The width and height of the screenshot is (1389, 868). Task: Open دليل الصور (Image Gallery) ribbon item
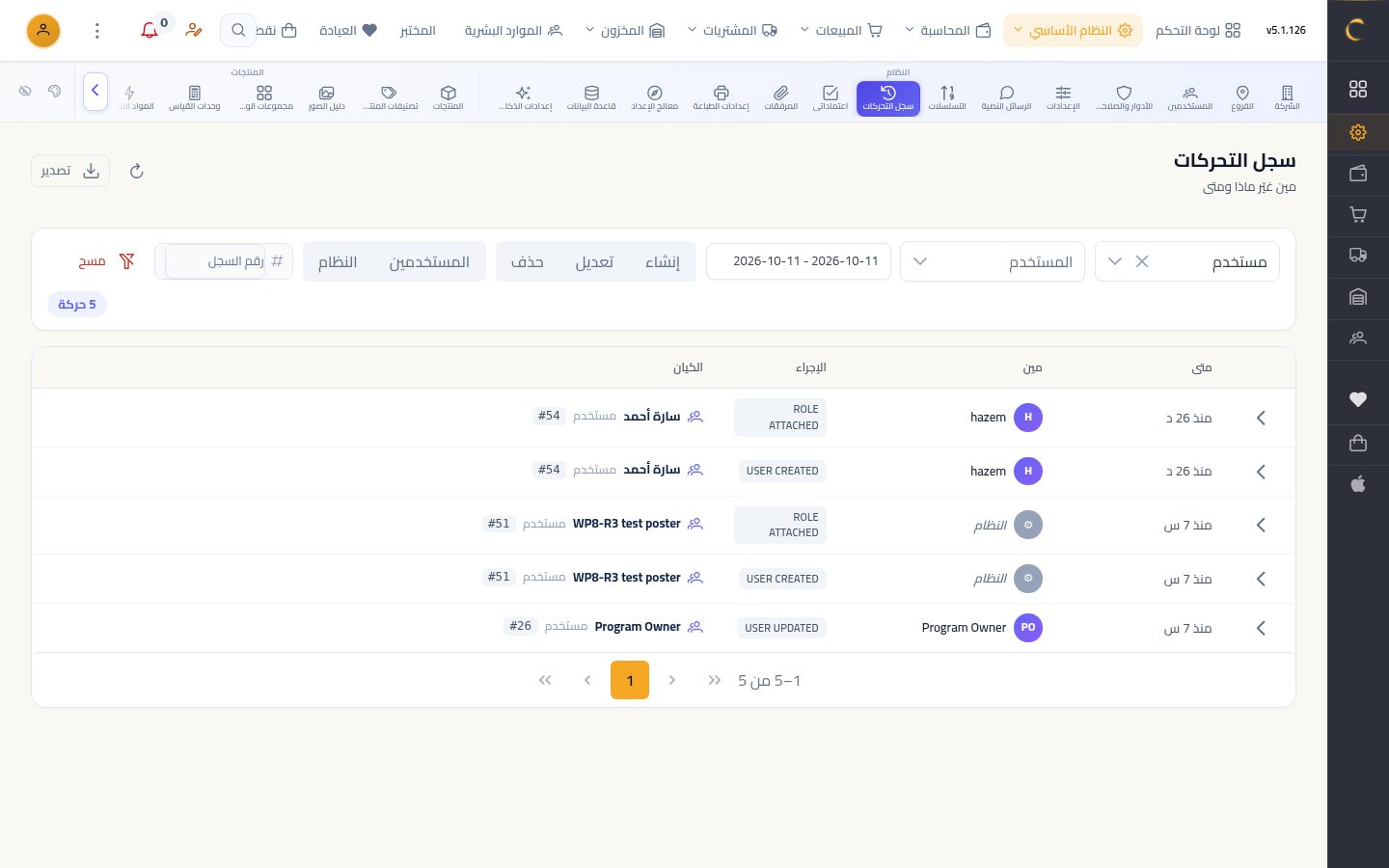327,97
